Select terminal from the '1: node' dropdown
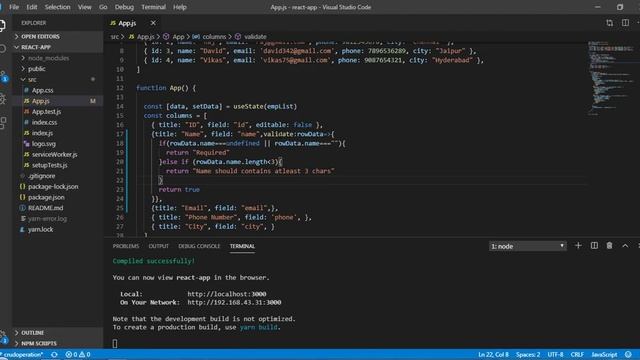This screenshot has width=640, height=360. coord(527,246)
